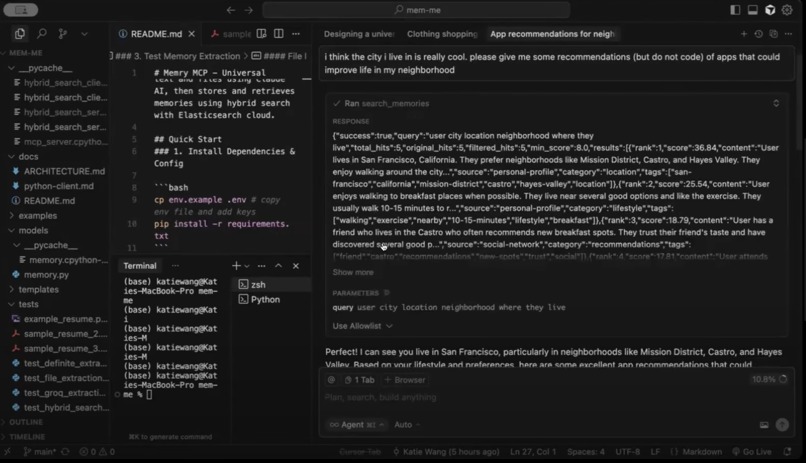Open the new terminal profile dropdown
Image resolution: width=806 pixels, height=463 pixels.
(247, 266)
